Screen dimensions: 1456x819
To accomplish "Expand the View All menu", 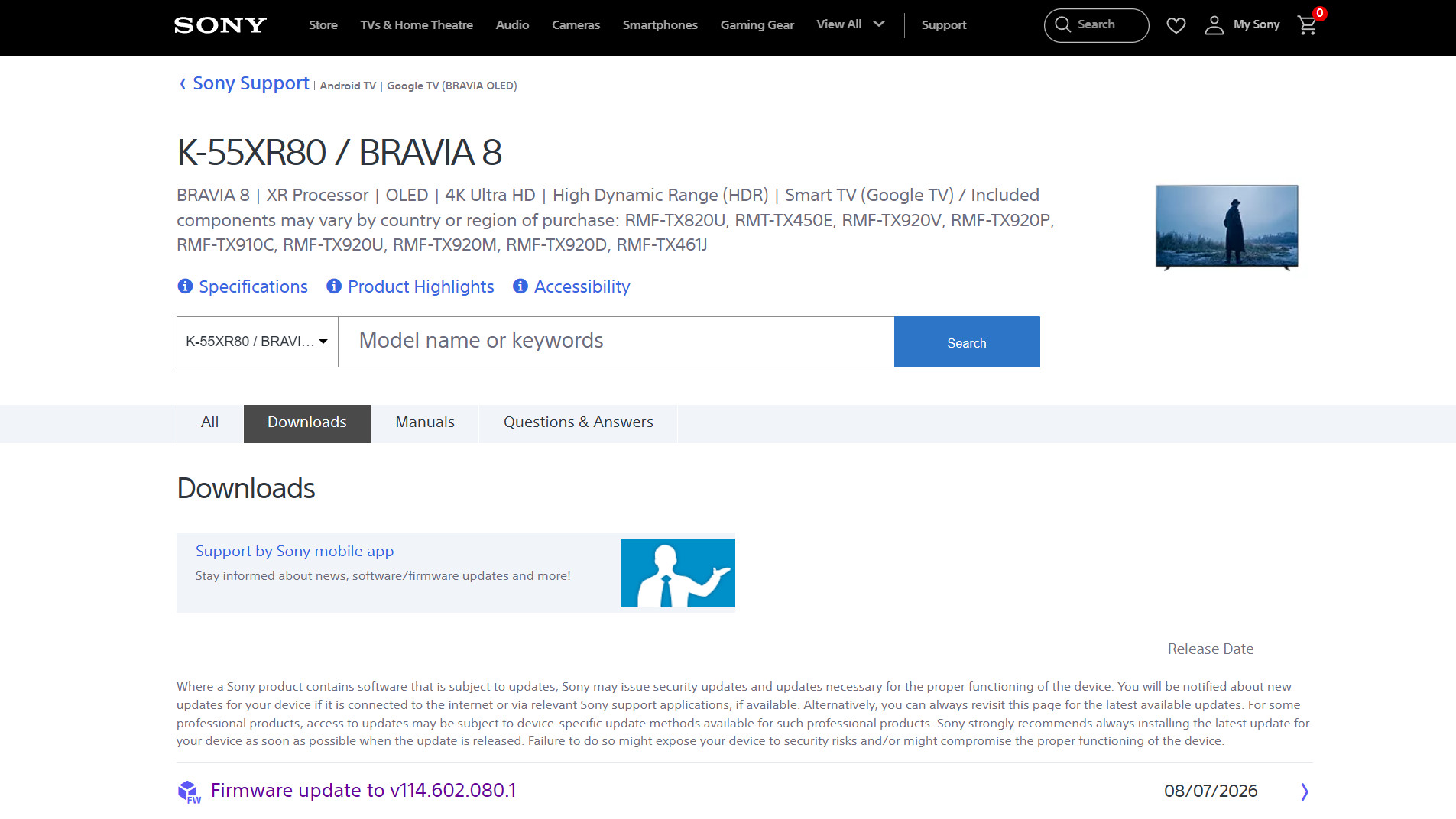I will [x=851, y=24].
